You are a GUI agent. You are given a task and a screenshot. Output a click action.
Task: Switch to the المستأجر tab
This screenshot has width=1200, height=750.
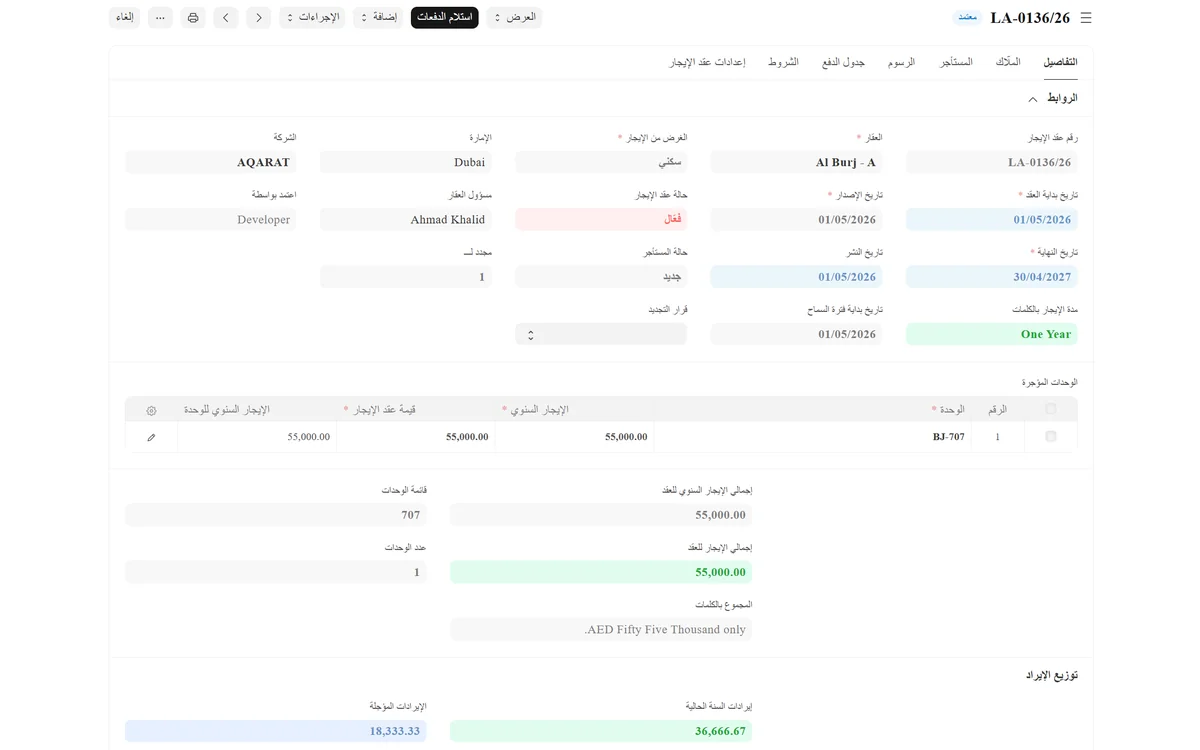[956, 62]
